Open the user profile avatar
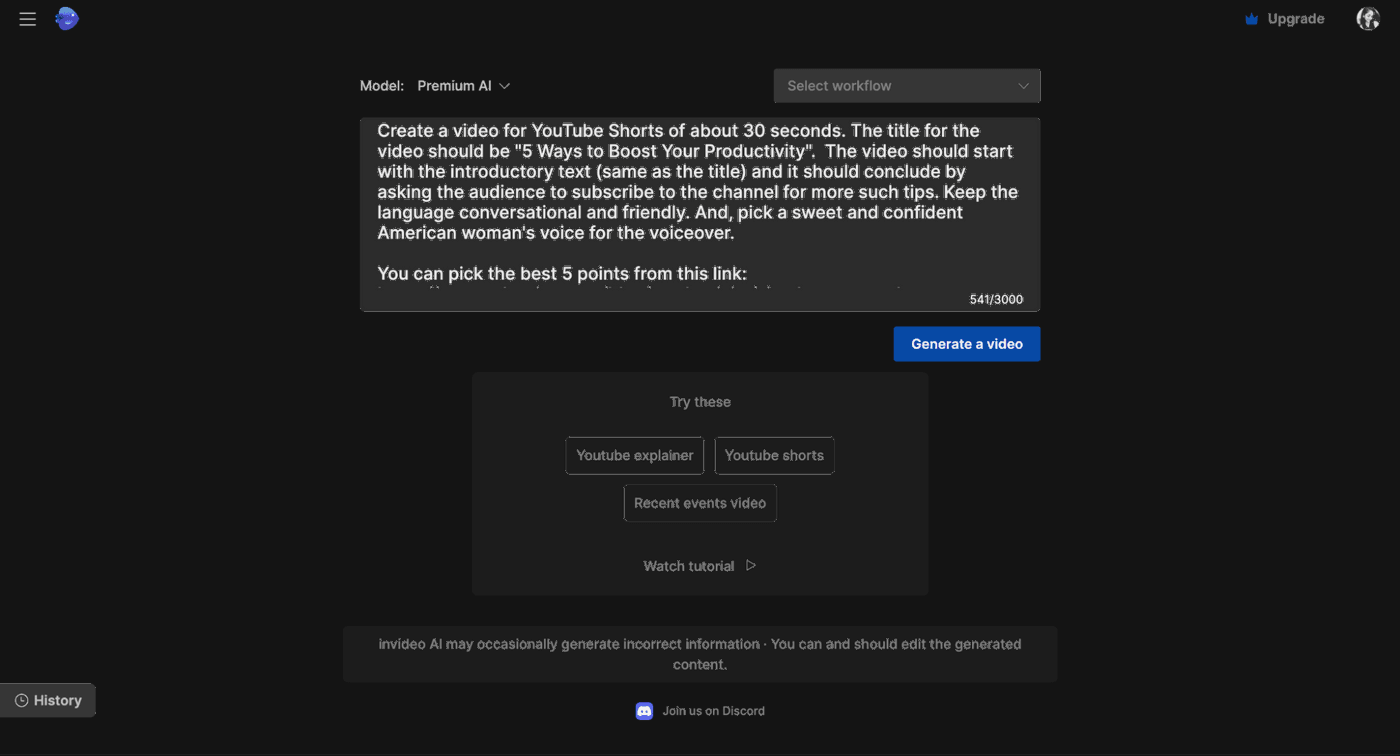The height and width of the screenshot is (756, 1400). 1367,18
